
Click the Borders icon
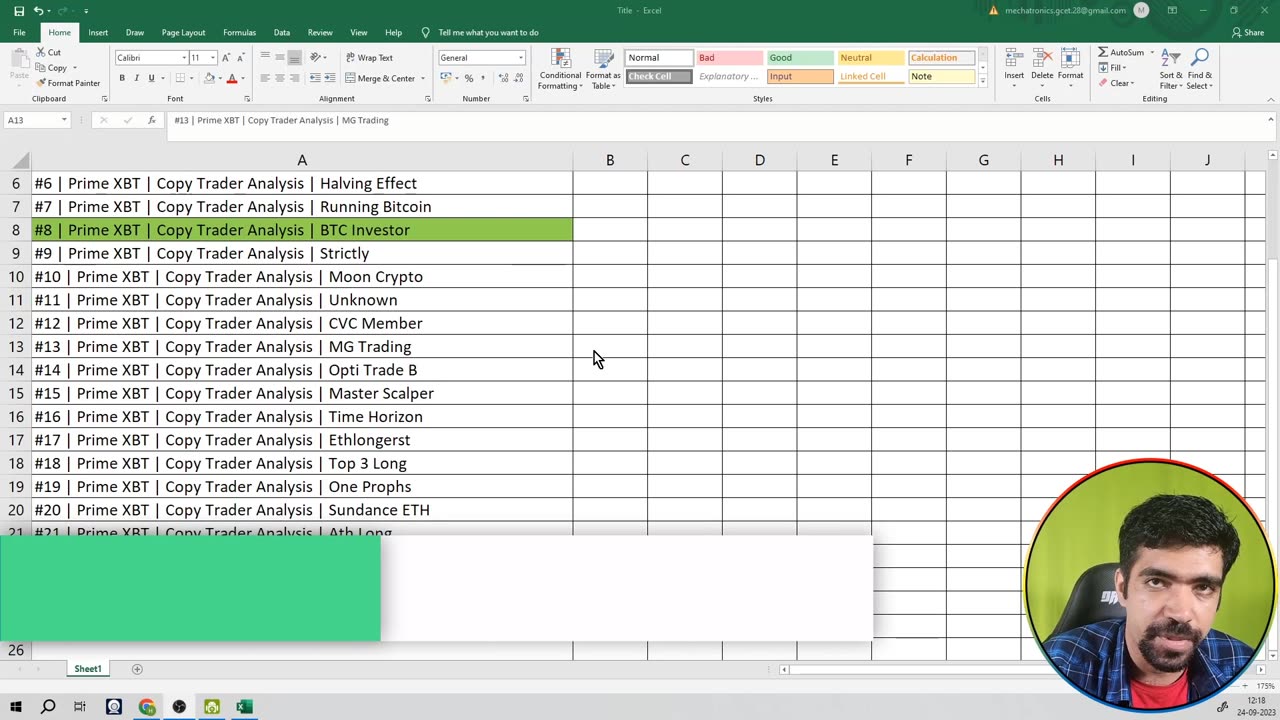[181, 78]
